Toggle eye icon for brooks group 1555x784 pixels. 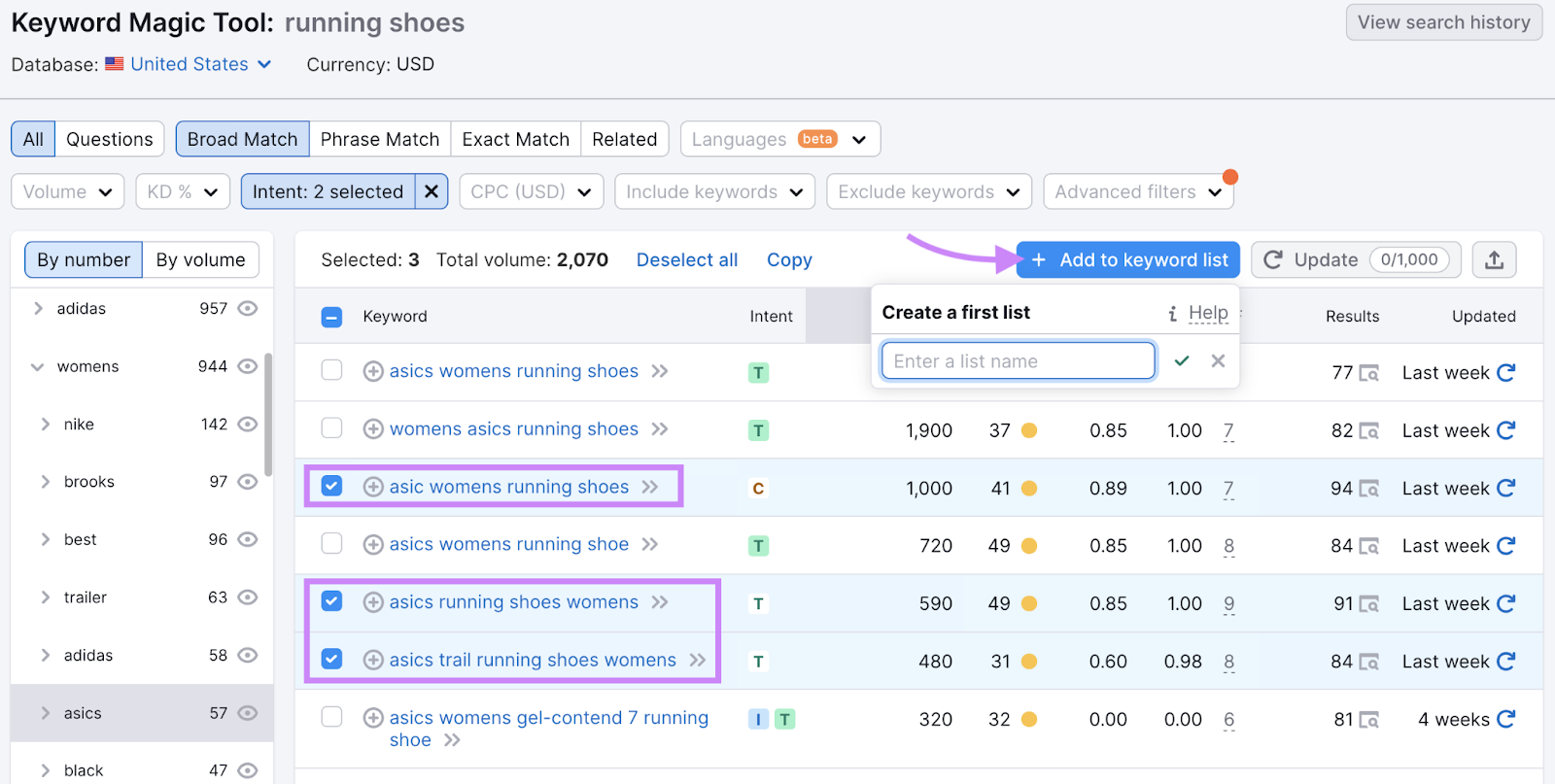(x=248, y=482)
